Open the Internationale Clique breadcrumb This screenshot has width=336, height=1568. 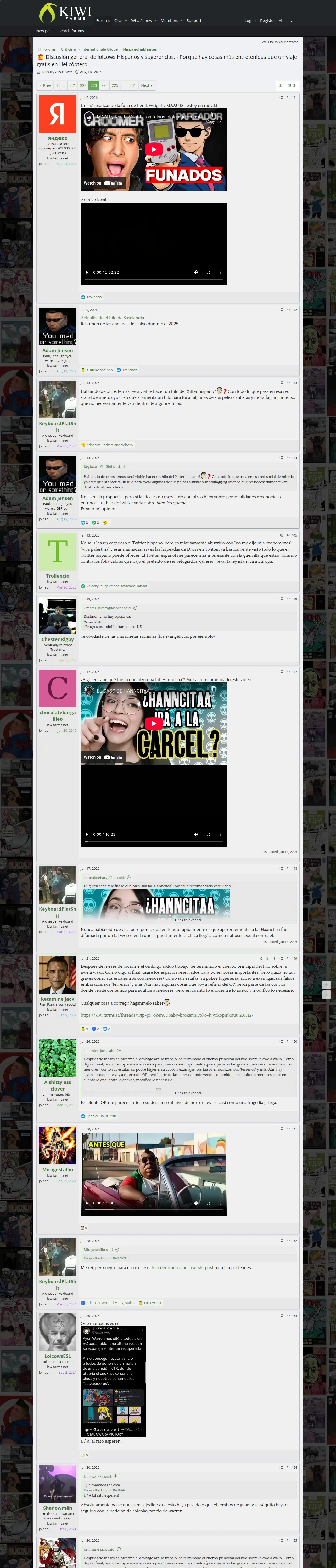pyautogui.click(x=99, y=49)
